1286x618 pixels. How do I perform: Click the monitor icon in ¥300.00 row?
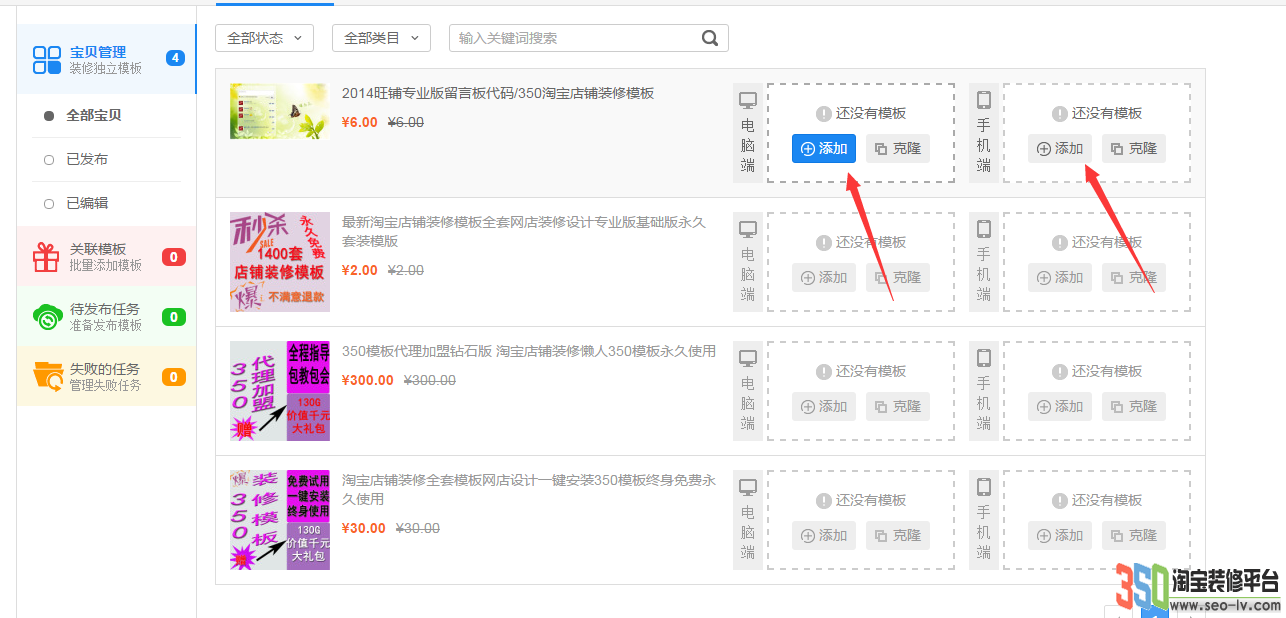click(x=748, y=358)
